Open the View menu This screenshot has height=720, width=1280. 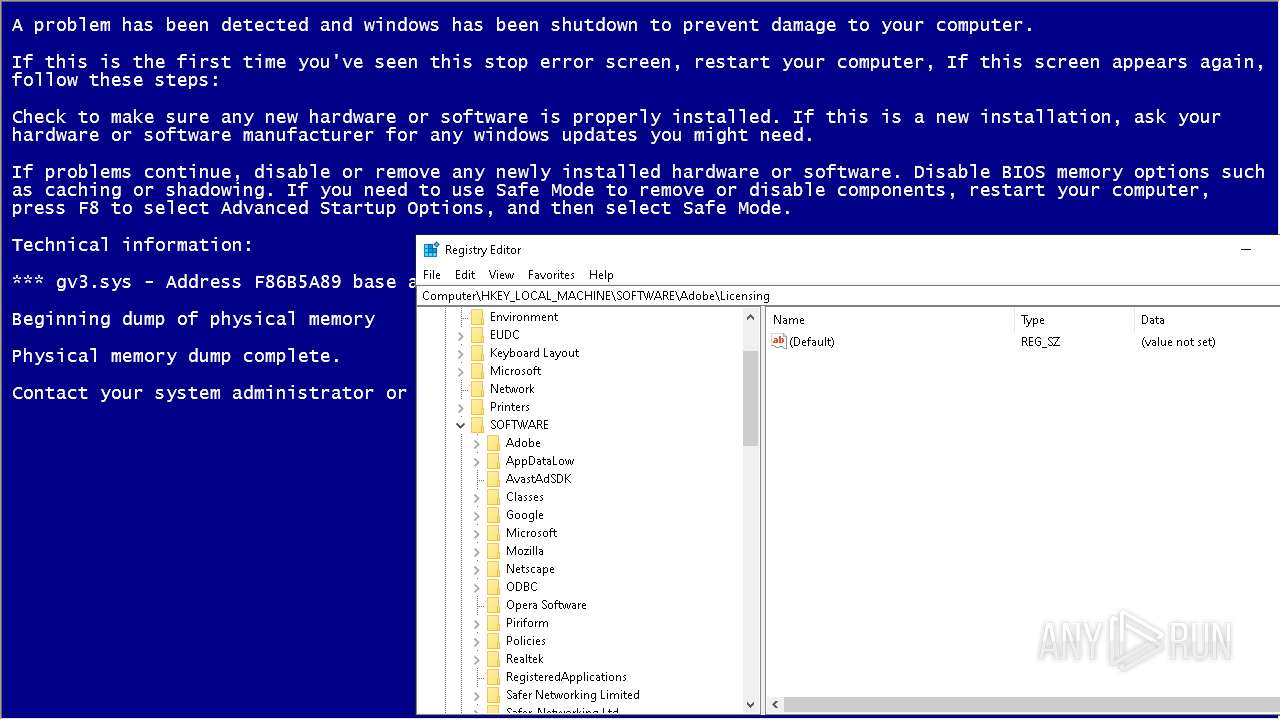click(501, 275)
